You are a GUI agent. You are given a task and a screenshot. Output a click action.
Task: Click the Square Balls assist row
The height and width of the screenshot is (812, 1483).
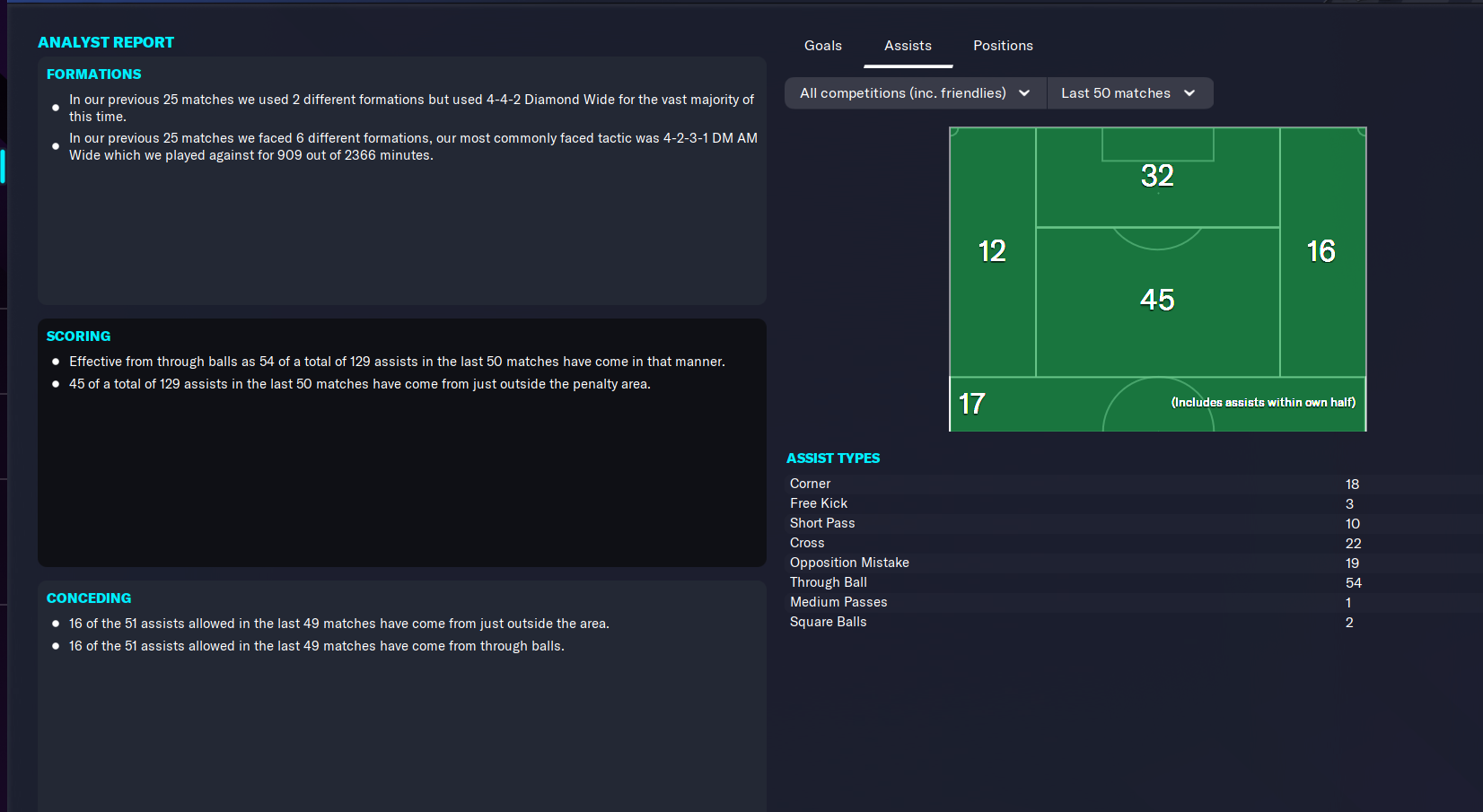point(1074,622)
